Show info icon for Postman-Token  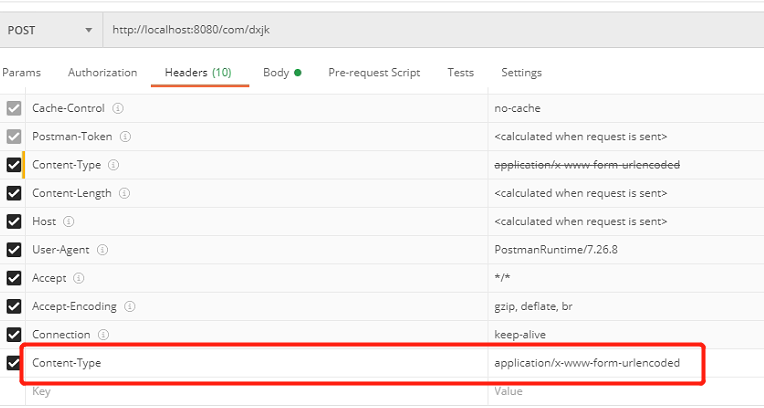(x=125, y=136)
